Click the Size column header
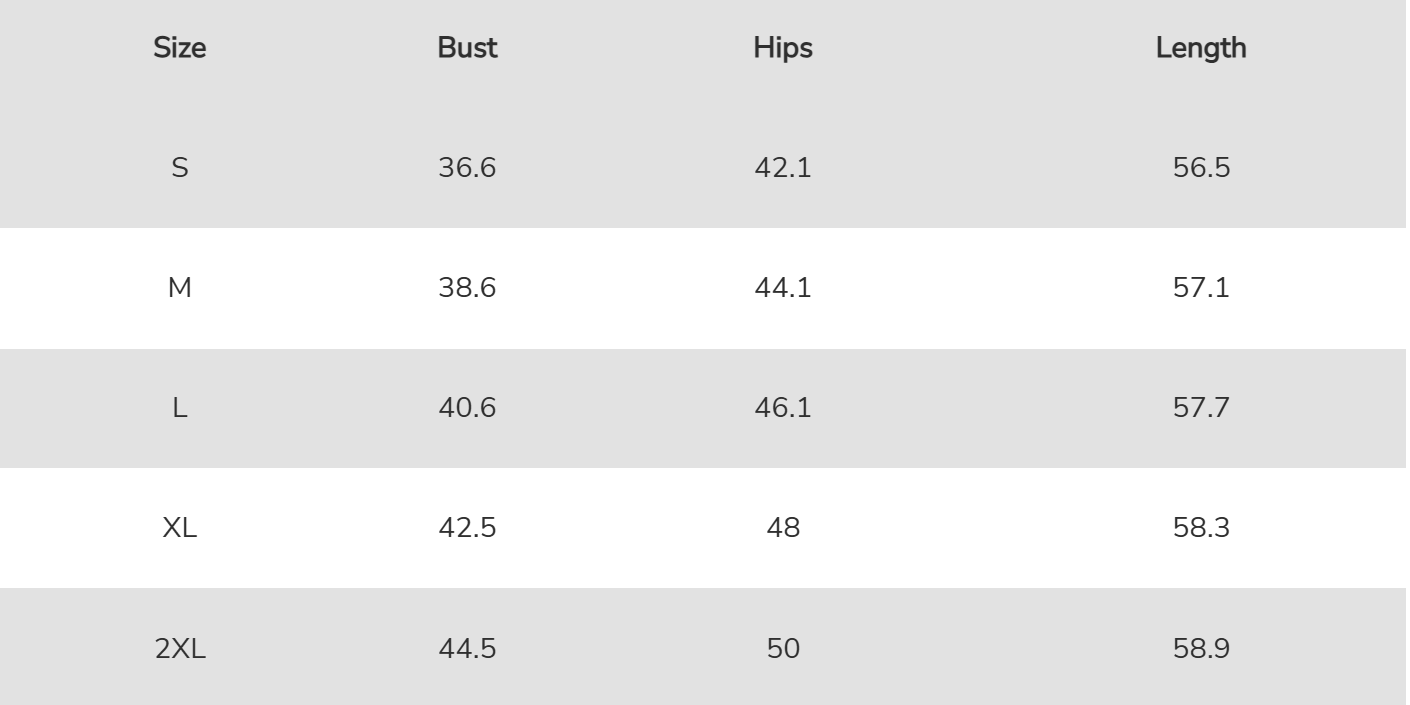This screenshot has height=705, width=1410. (x=180, y=49)
